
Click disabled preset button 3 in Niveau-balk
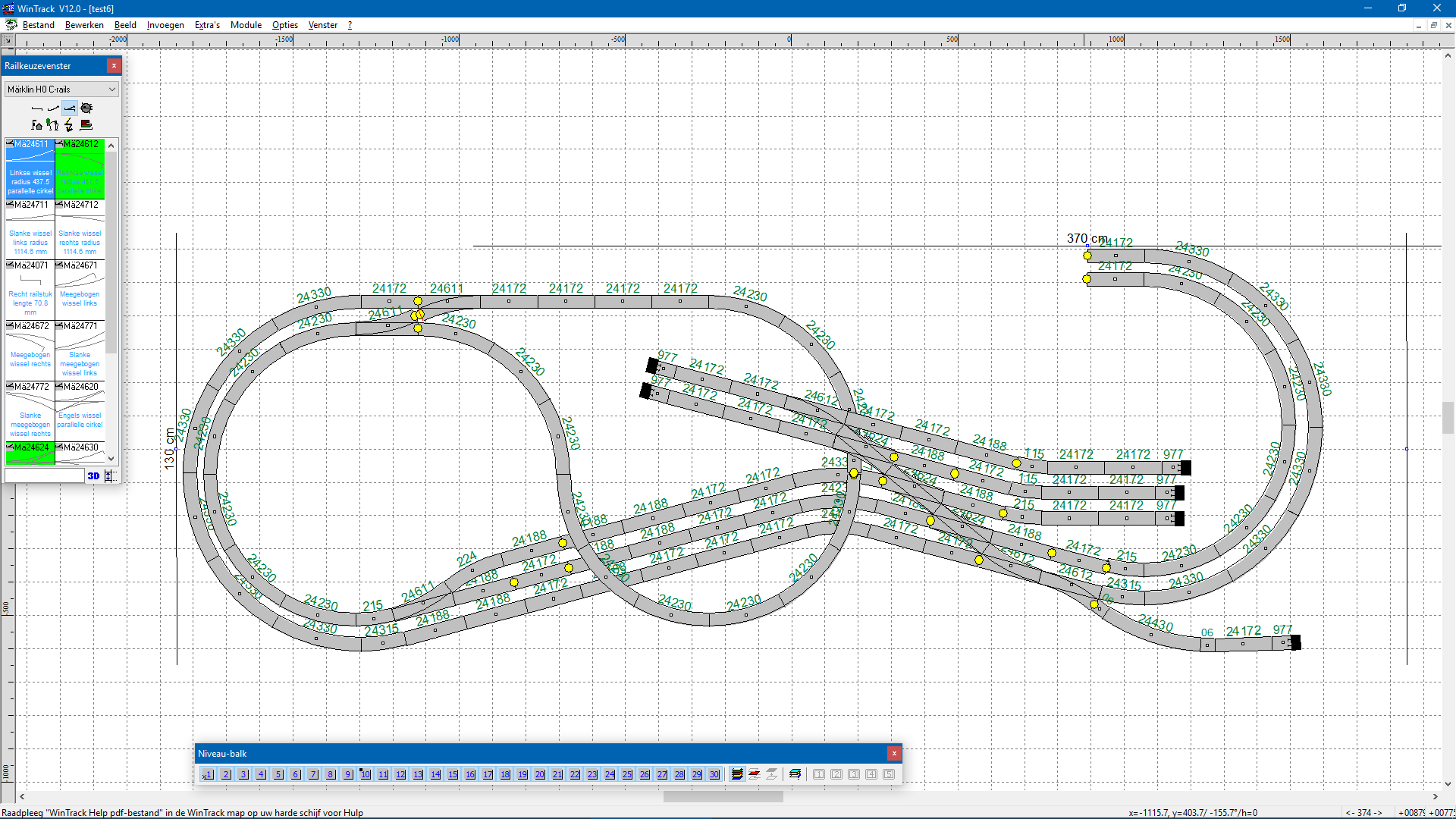click(854, 774)
